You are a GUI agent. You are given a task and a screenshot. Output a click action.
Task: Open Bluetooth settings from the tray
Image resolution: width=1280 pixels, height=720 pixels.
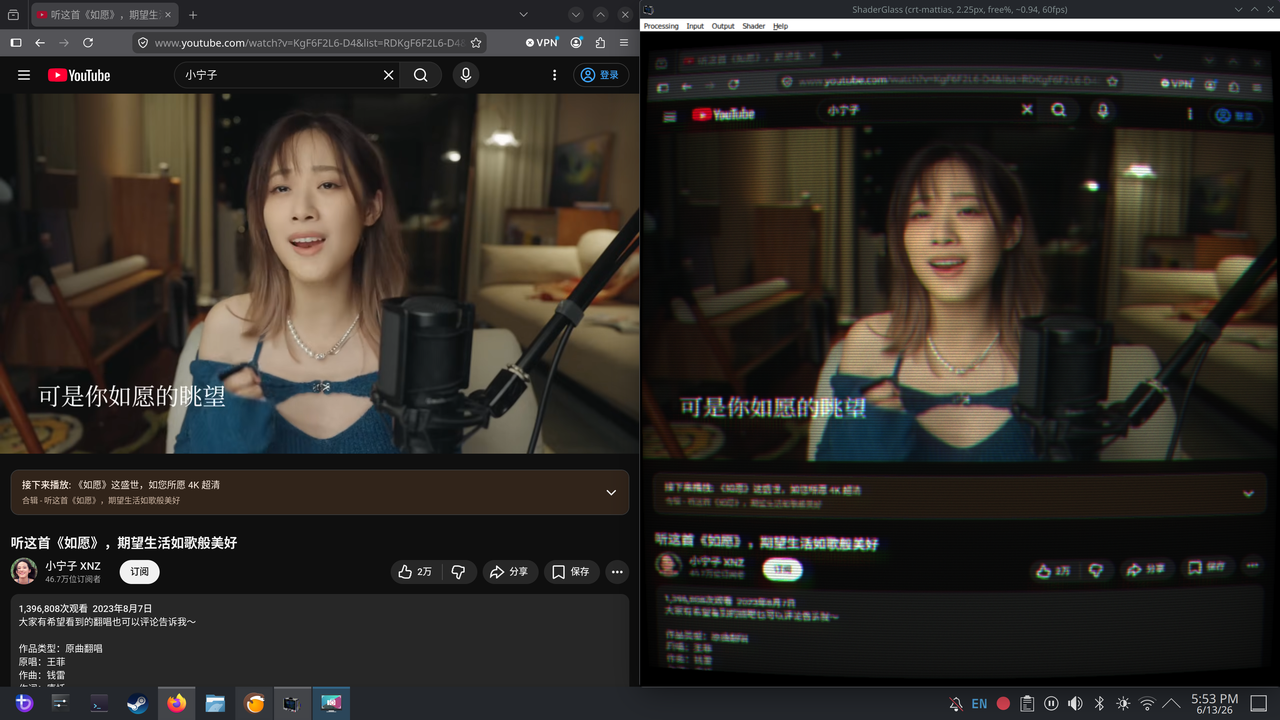pos(1099,703)
